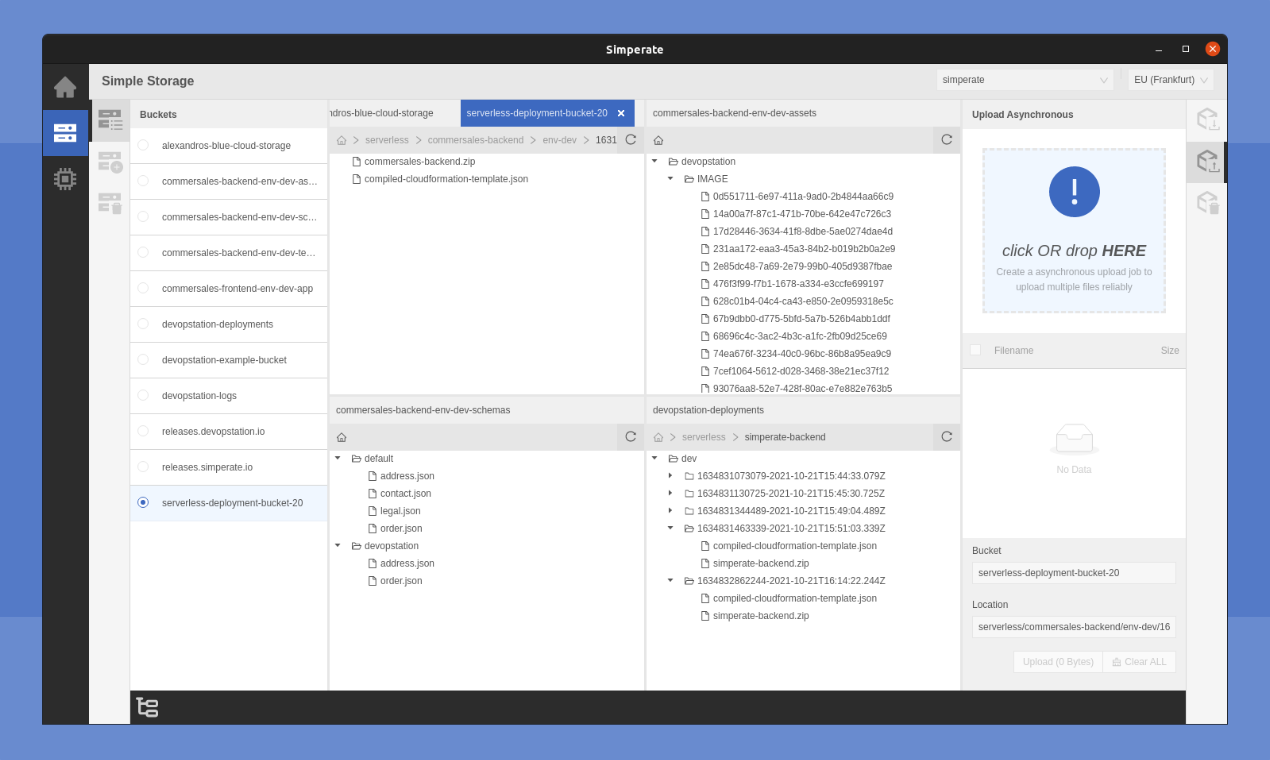Click the Clear ALL button
This screenshot has height=760, width=1270.
[1139, 662]
